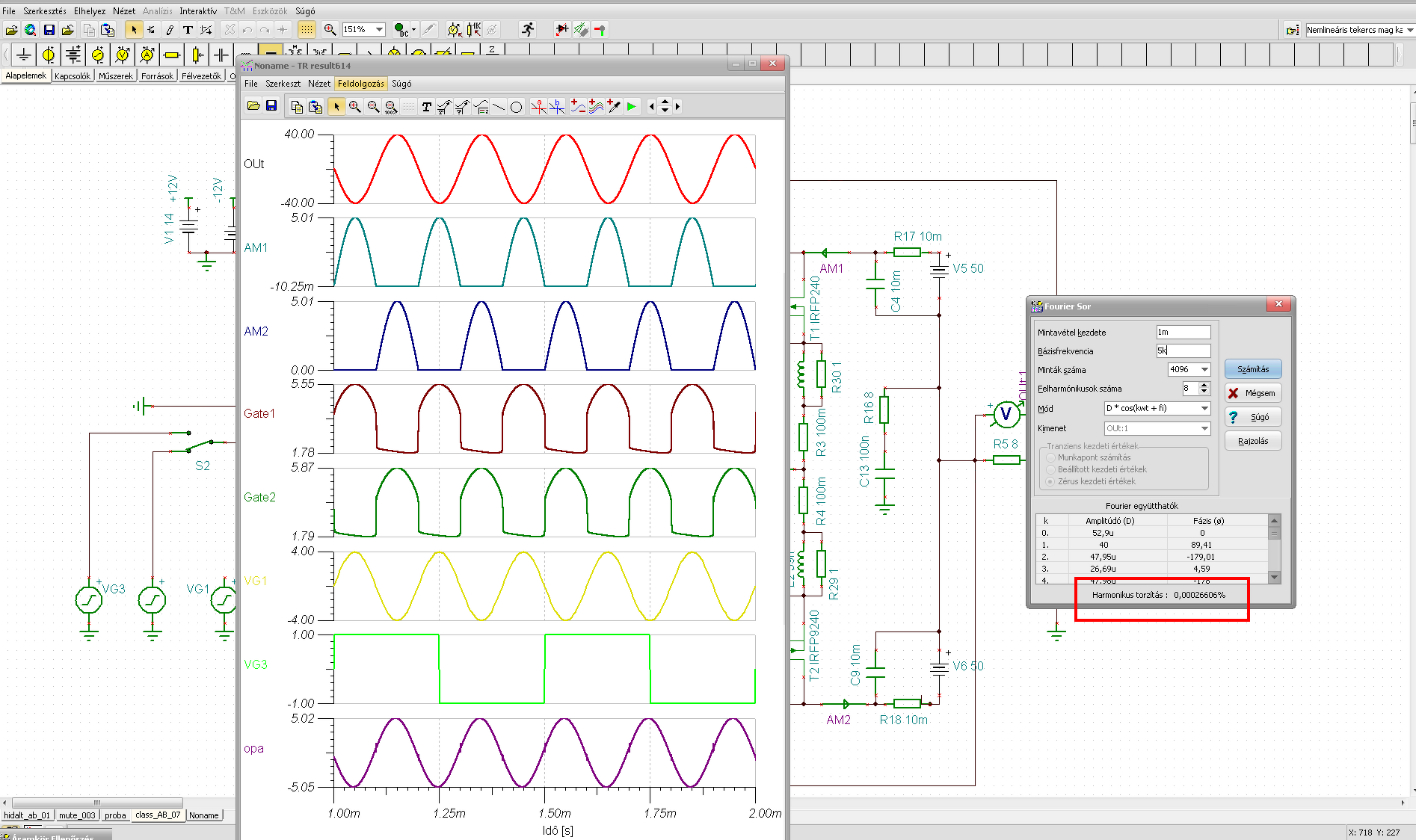The width and height of the screenshot is (1416, 840).
Task: Pick the voltmeter component icon
Action: click(x=123, y=55)
